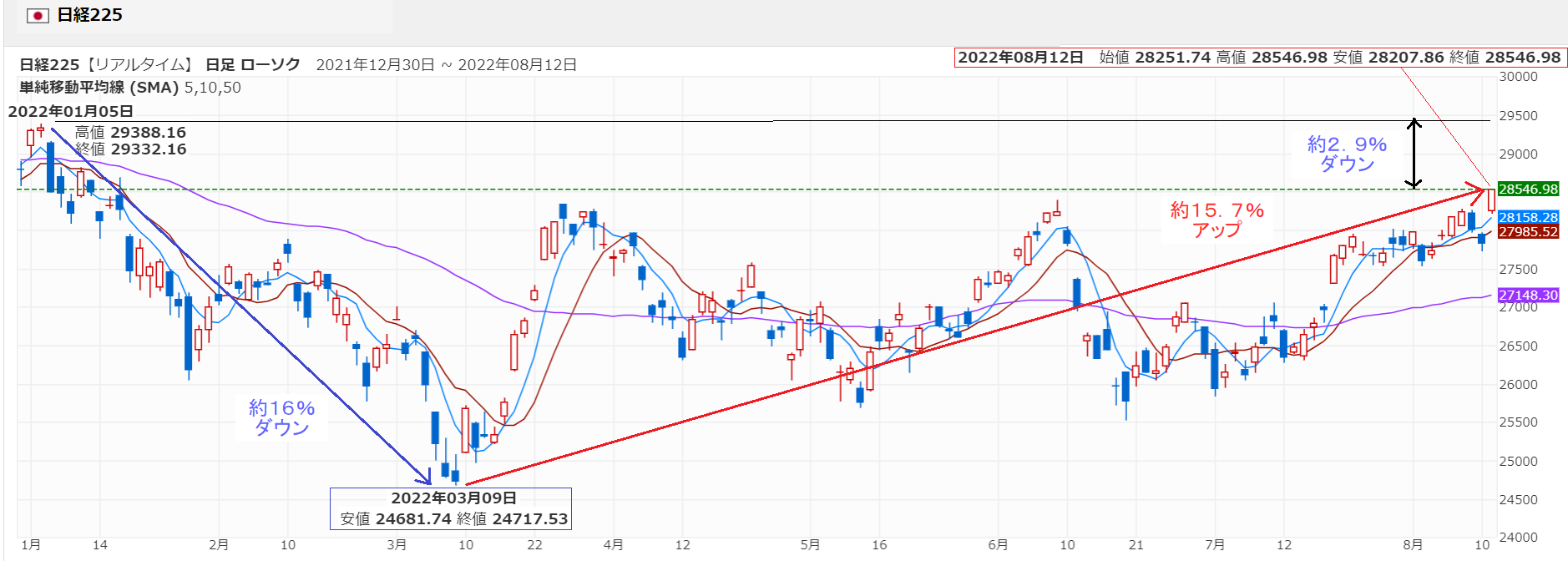Viewport: 1568px width, 561px height.
Task: Click the 24000 price axis label
Action: click(1518, 537)
